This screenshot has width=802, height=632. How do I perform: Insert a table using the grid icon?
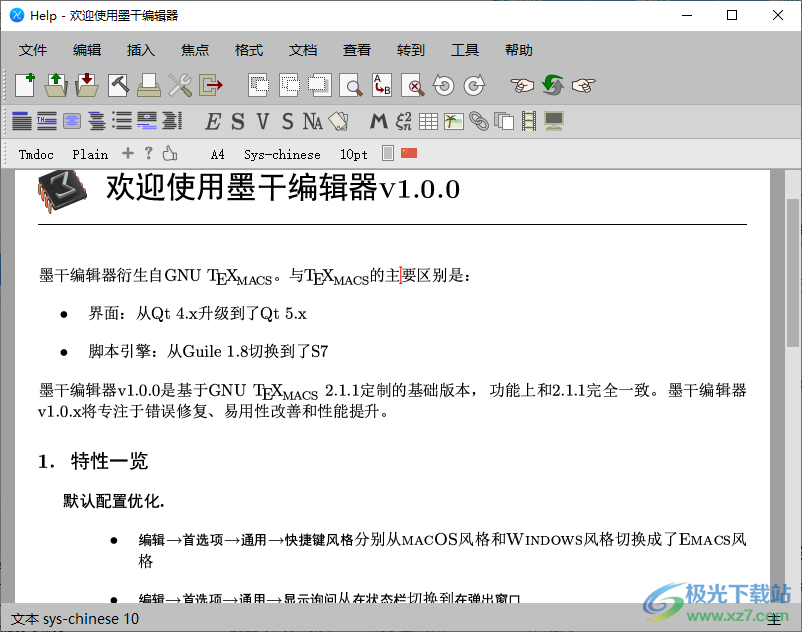(428, 121)
